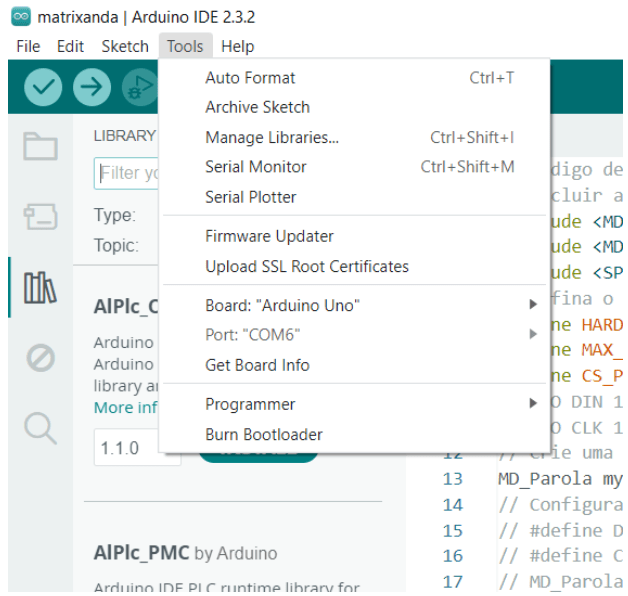The height and width of the screenshot is (596, 628).
Task: Launch Serial Plotter from menu
Action: coord(354,197)
